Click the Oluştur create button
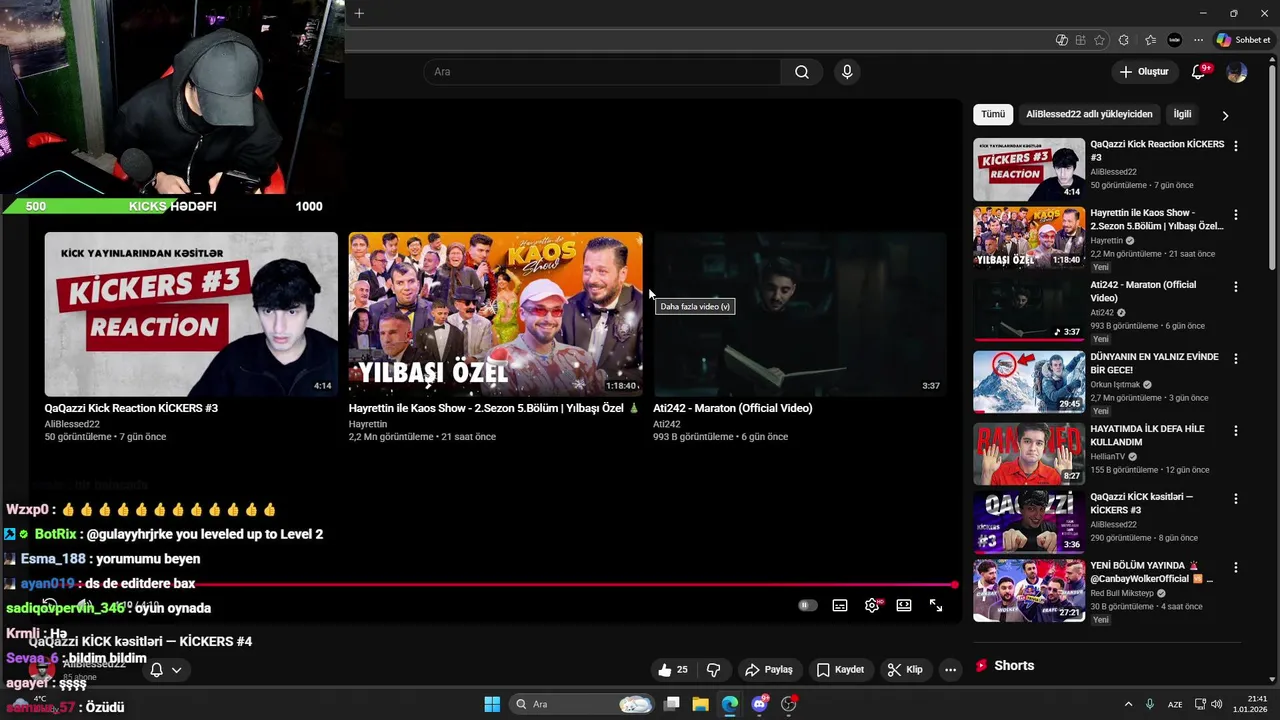This screenshot has height=720, width=1280. (x=1144, y=72)
